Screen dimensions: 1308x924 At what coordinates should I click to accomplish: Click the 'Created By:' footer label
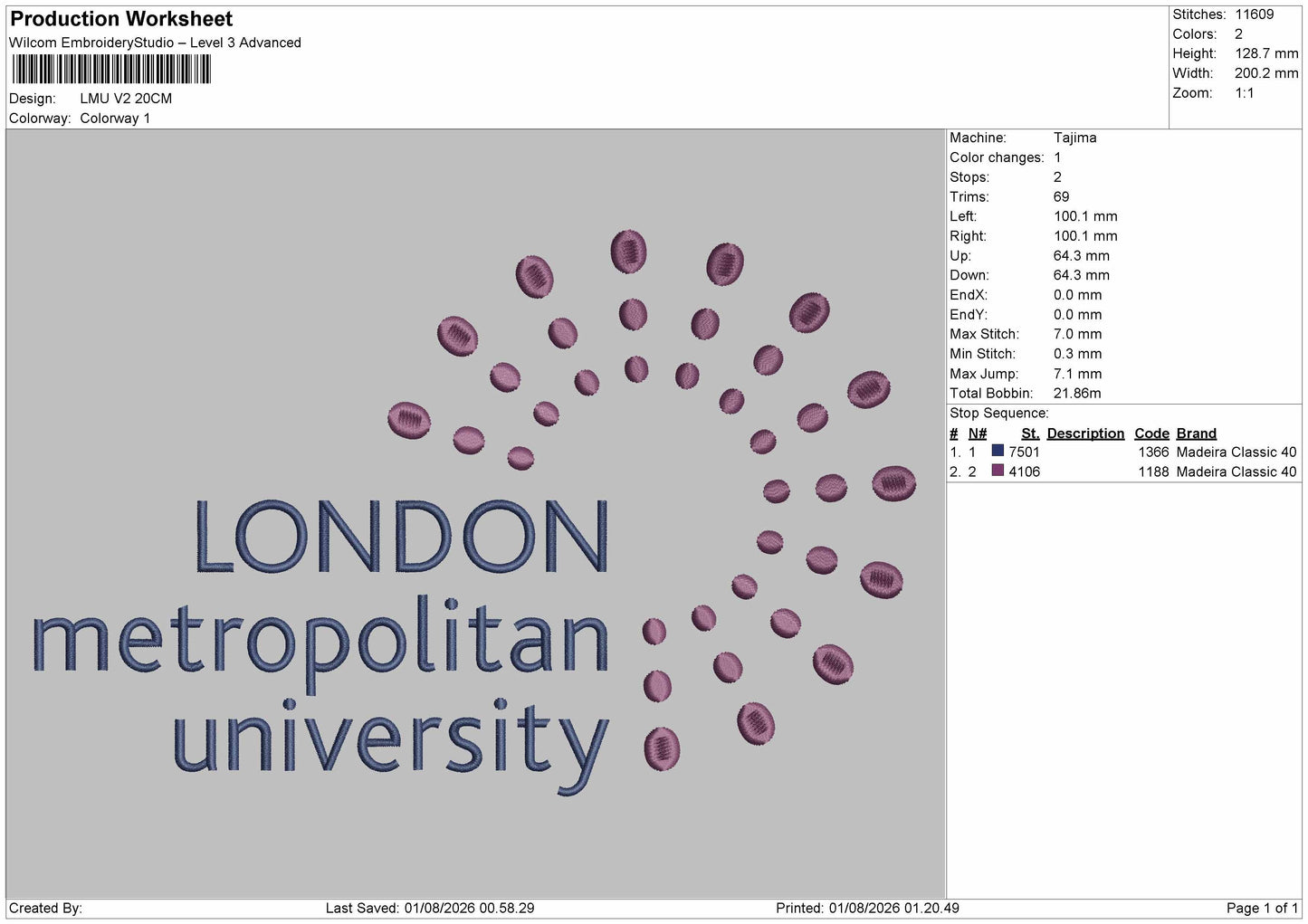45,909
